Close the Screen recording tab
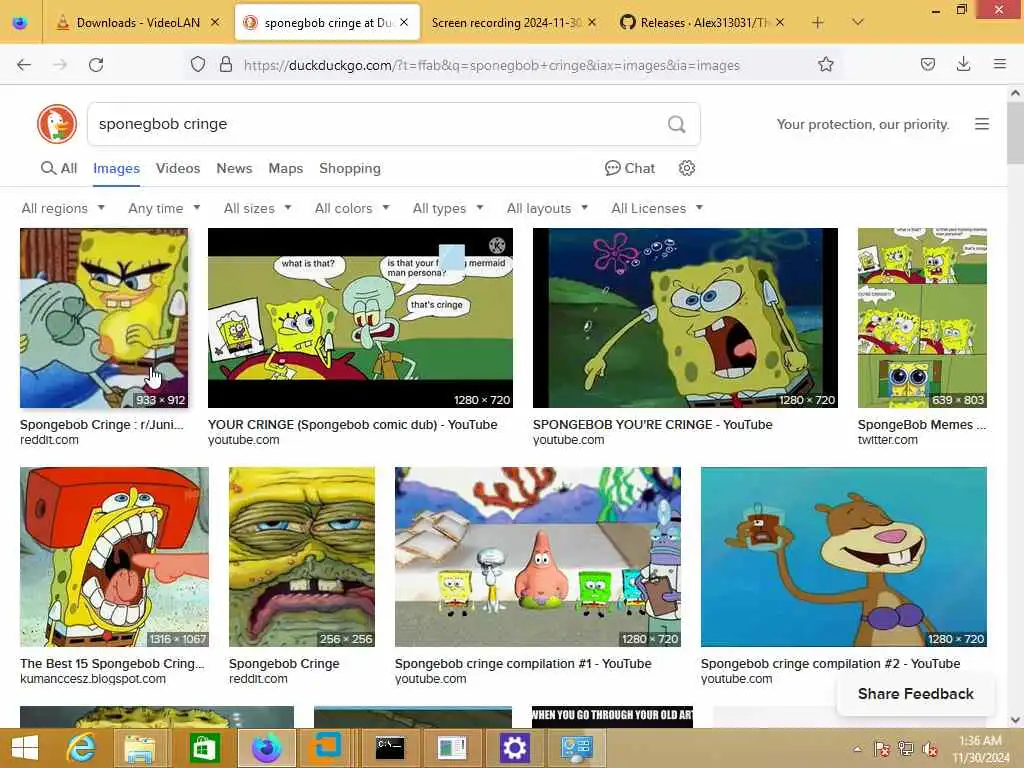The width and height of the screenshot is (1024, 768). [592, 23]
